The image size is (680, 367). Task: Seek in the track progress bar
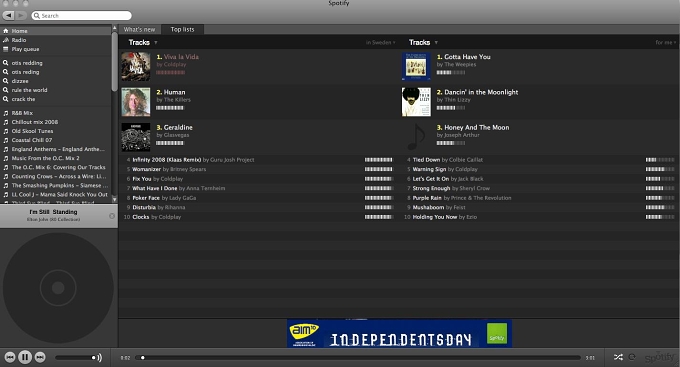[358, 357]
